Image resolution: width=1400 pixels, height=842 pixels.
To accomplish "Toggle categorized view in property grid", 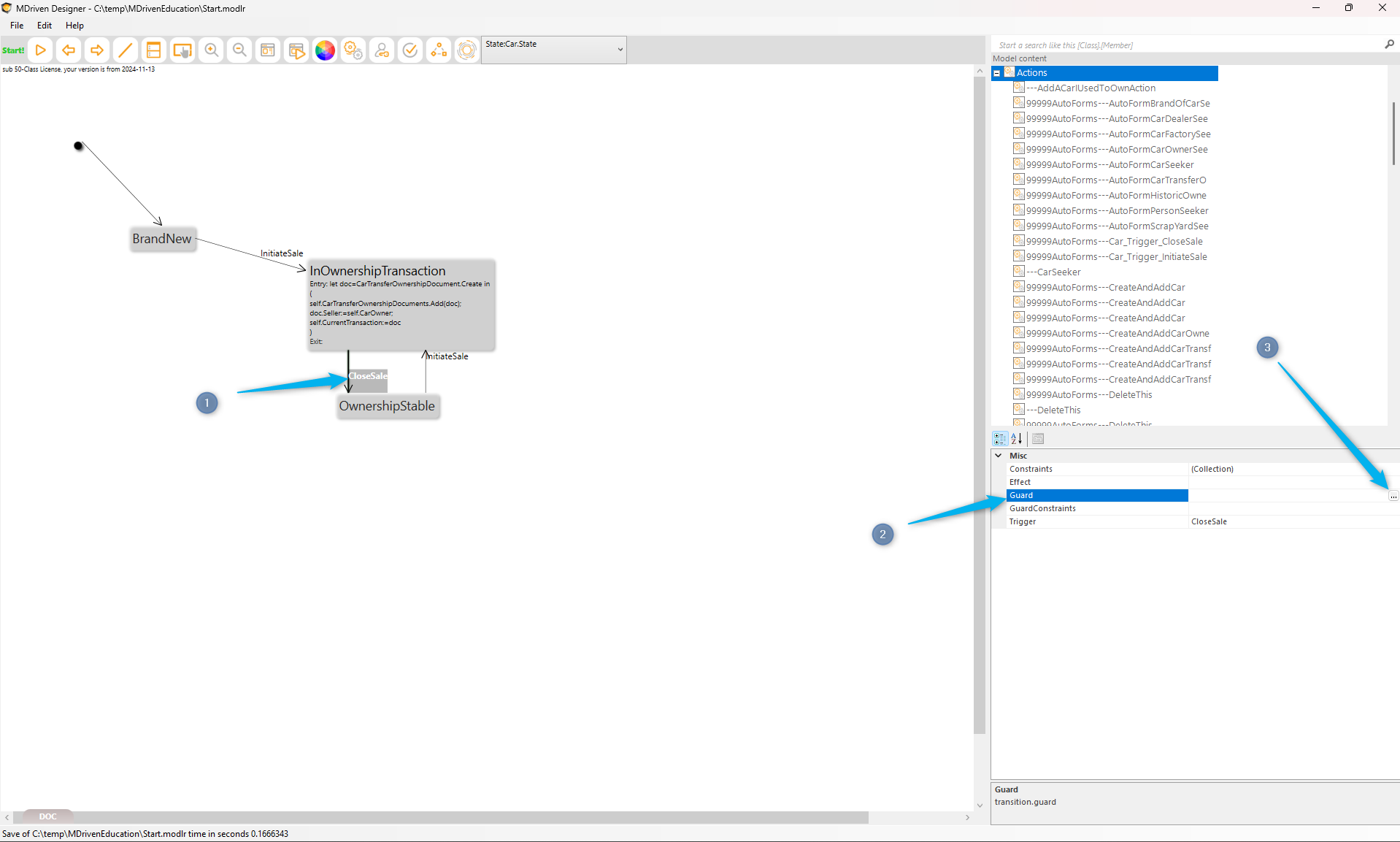I will point(1000,439).
